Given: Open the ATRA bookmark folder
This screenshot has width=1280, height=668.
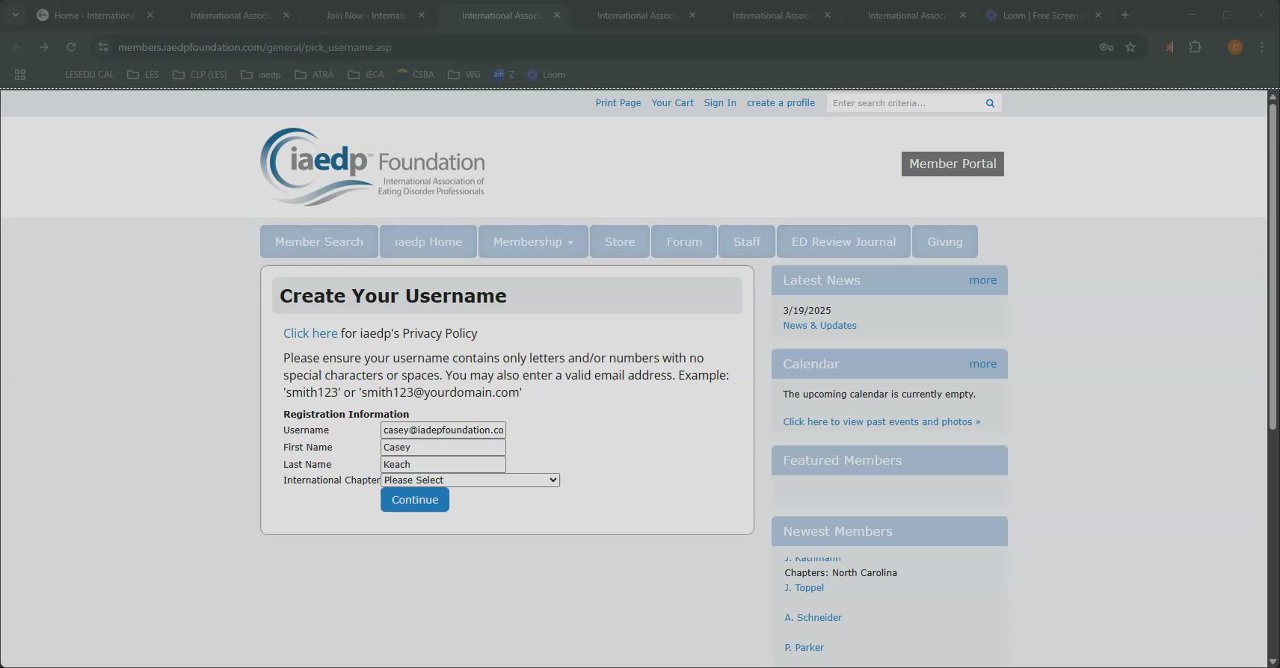Looking at the screenshot, I should (314, 74).
